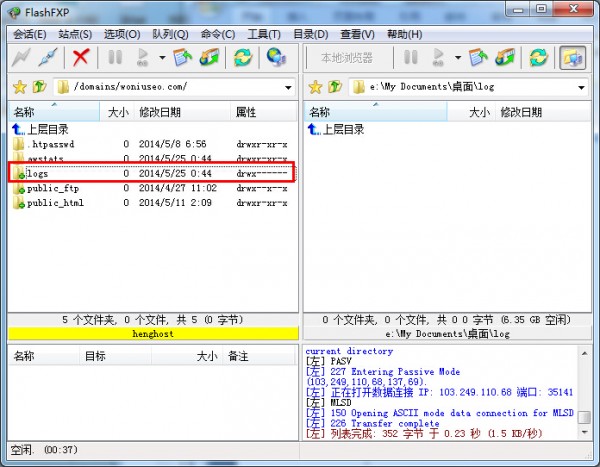
Task: Open the remote transfer mode dropdown arrow
Action: [x=156, y=58]
